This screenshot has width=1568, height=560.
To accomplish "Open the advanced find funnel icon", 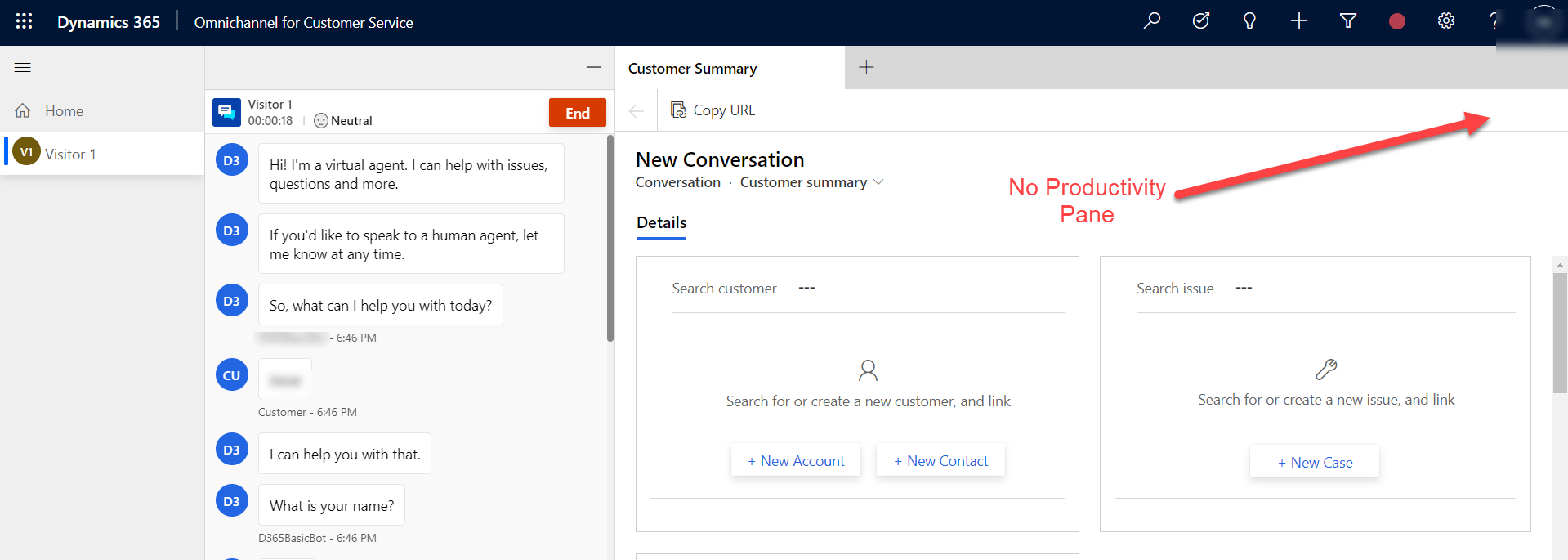I will [1348, 21].
